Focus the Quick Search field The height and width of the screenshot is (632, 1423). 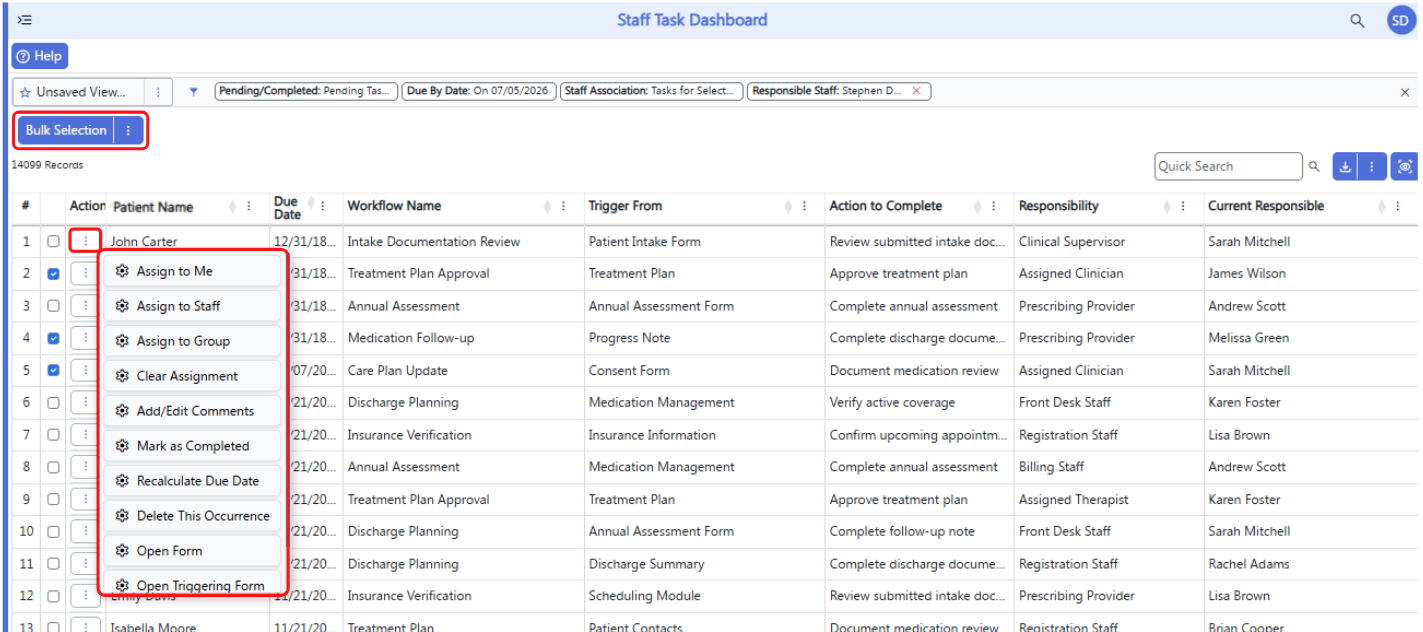click(x=1229, y=166)
